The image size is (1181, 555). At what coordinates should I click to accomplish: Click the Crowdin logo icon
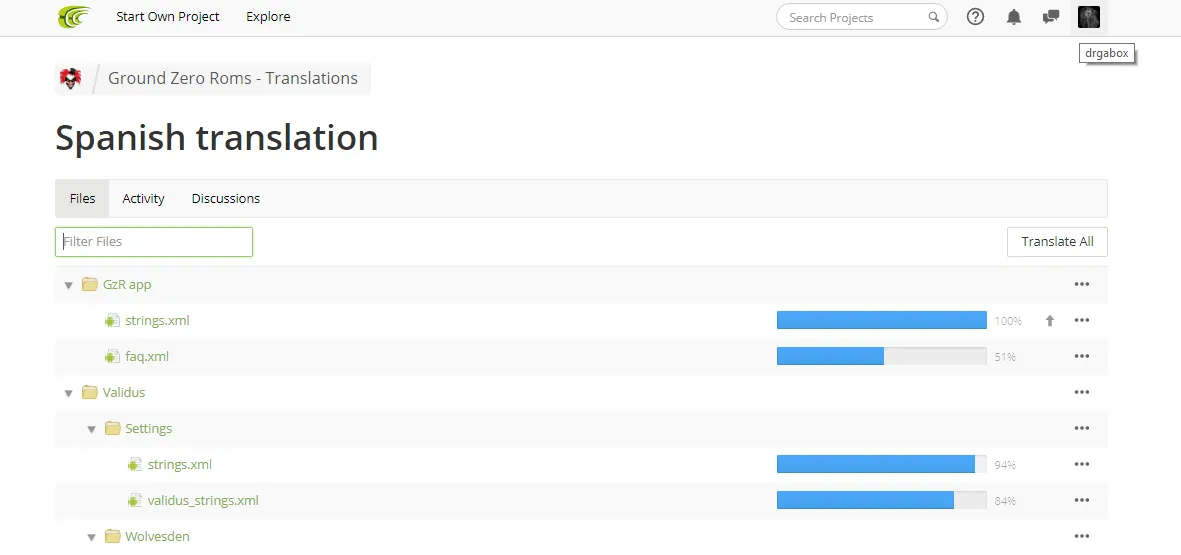75,17
